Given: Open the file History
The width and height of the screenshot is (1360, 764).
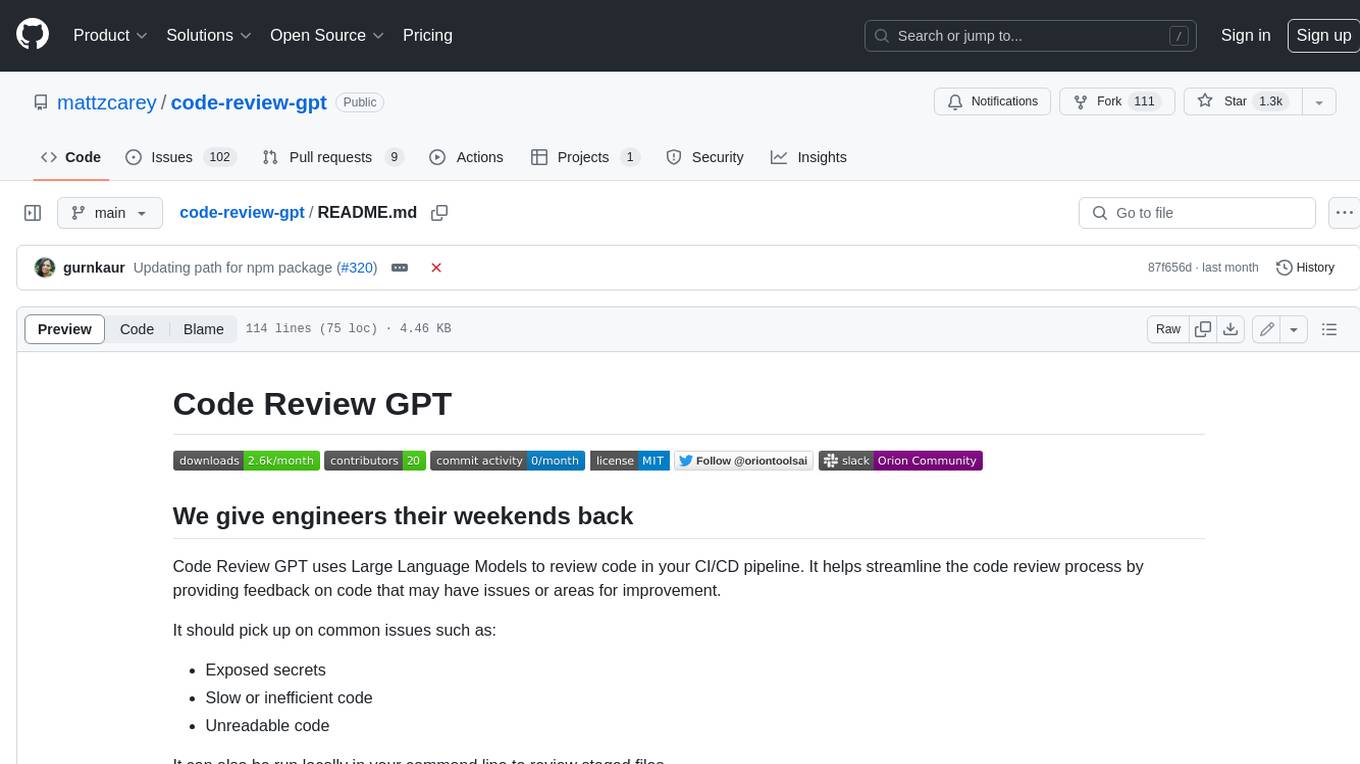Looking at the screenshot, I should point(1305,268).
